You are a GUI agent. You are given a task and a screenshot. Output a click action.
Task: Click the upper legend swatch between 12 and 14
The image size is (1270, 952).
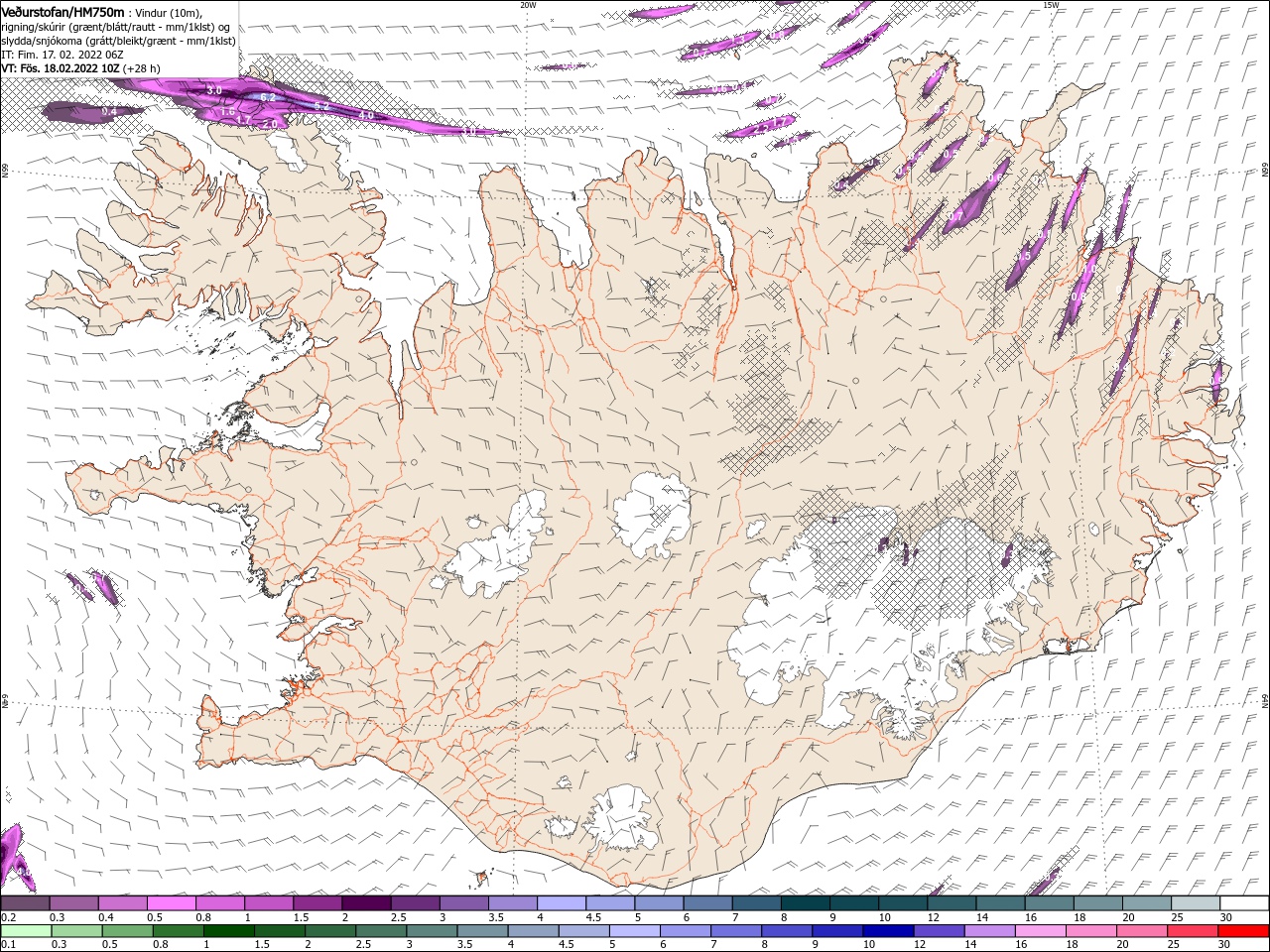tap(951, 902)
